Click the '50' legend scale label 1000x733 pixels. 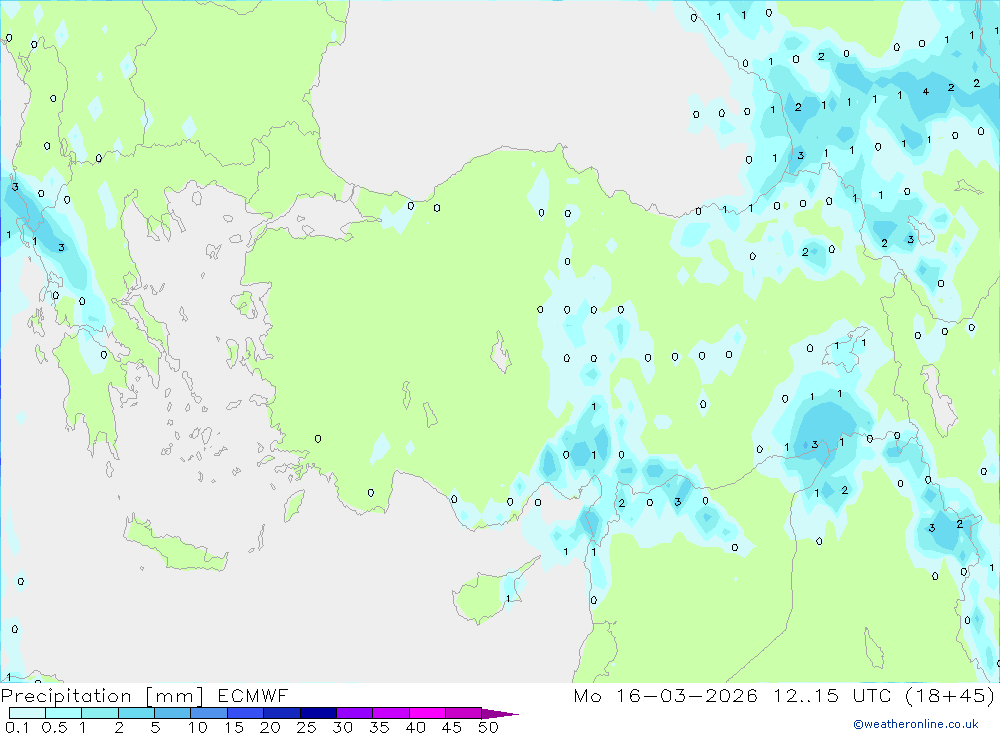(x=489, y=727)
